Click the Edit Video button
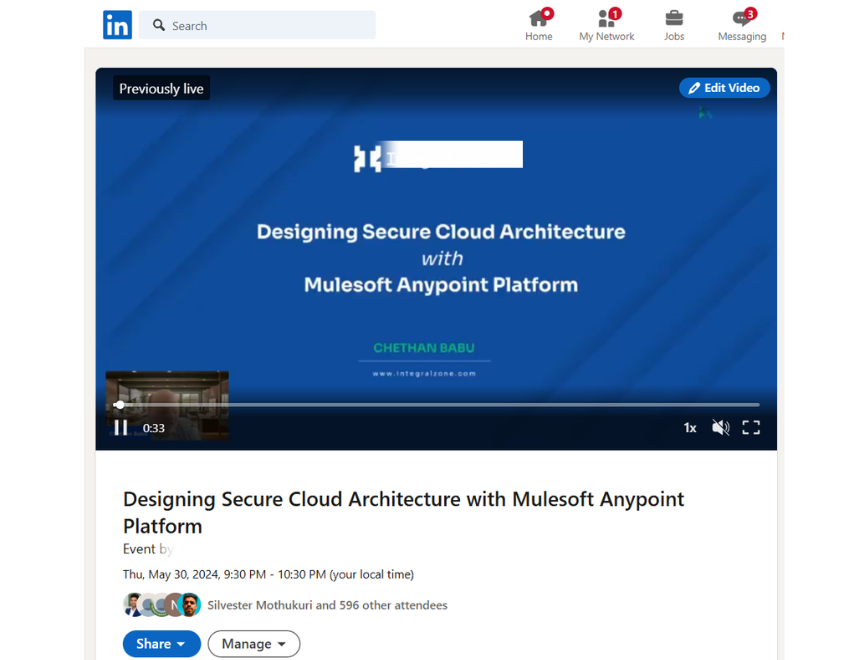Image resolution: width=860 pixels, height=660 pixels. click(725, 88)
